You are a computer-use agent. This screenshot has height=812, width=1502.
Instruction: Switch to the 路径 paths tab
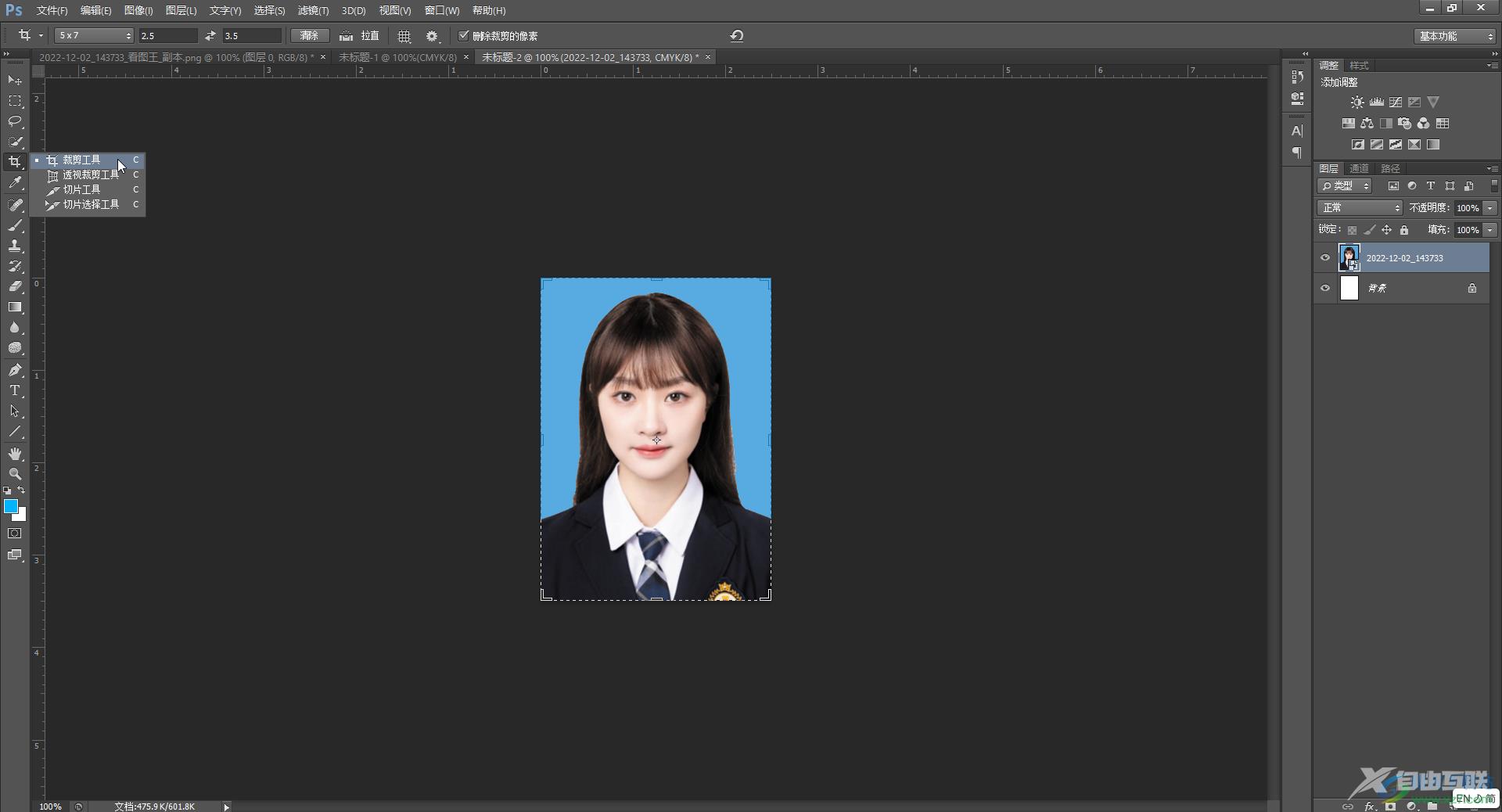tap(1390, 169)
